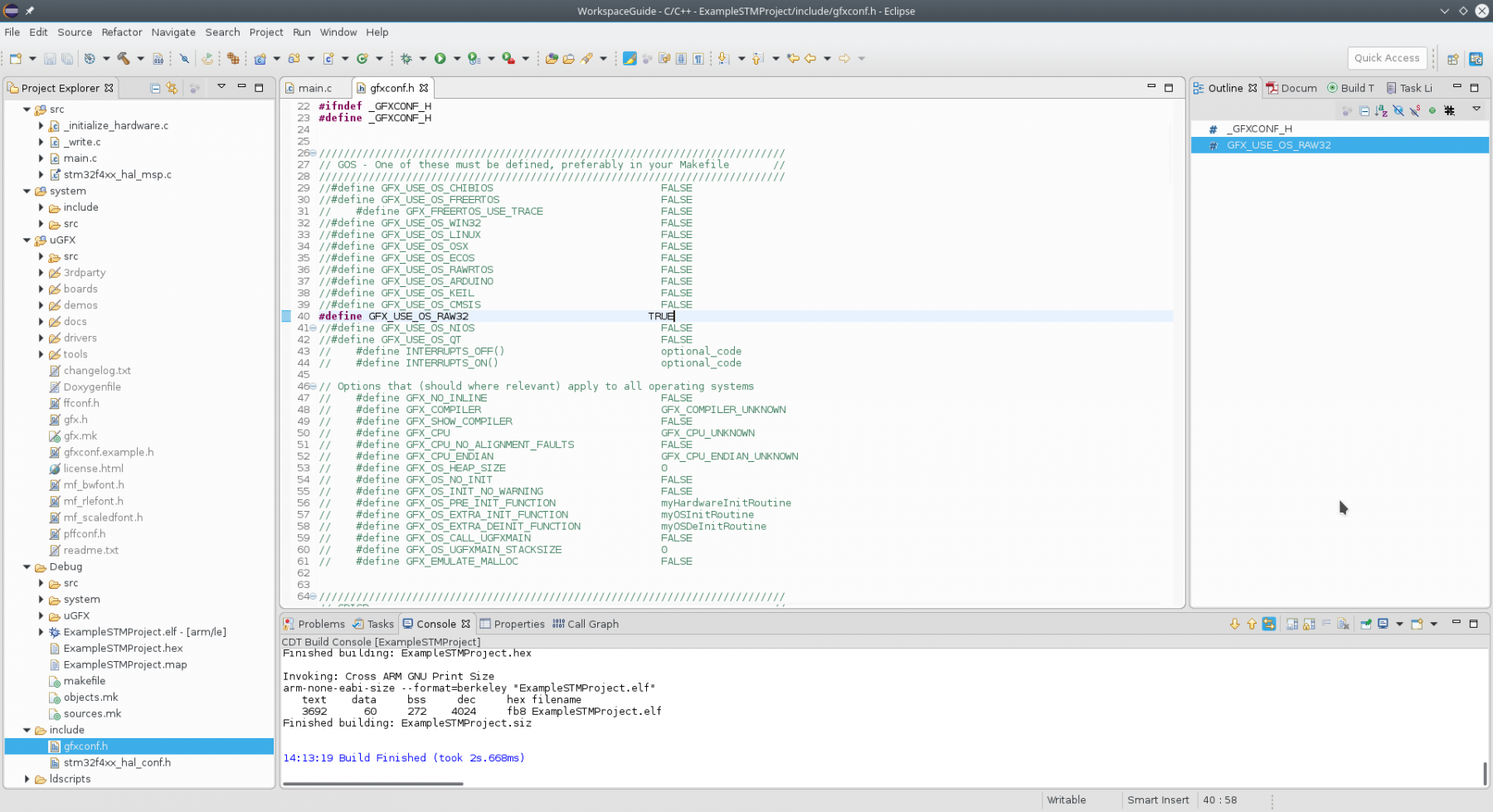This screenshot has height=812, width=1493.
Task: Open the Refactor menu
Action: pos(122,32)
